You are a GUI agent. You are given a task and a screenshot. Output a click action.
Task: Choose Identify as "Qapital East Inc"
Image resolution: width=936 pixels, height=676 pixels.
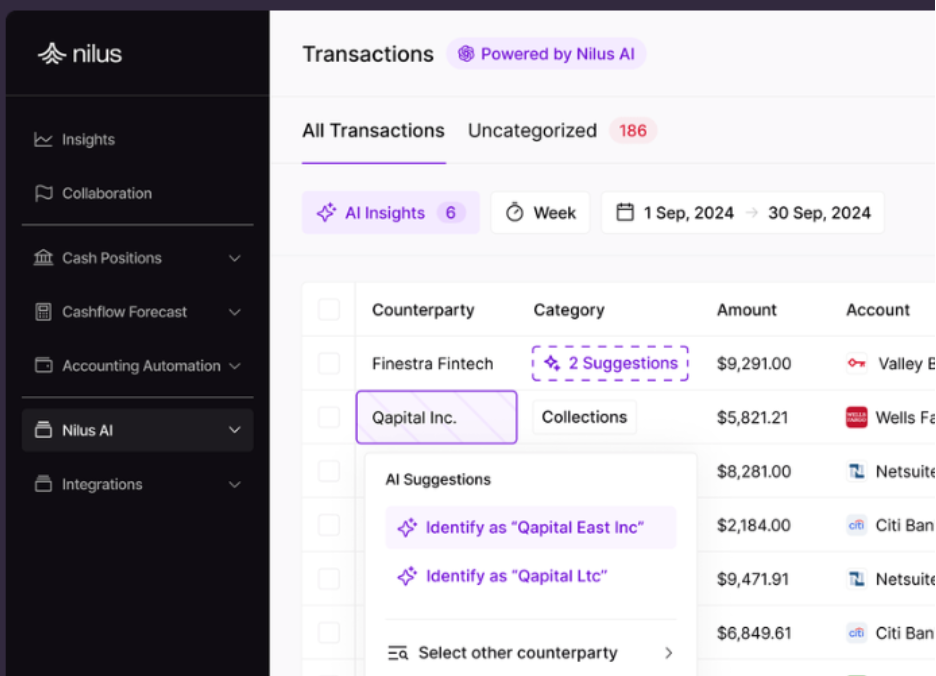tap(531, 527)
